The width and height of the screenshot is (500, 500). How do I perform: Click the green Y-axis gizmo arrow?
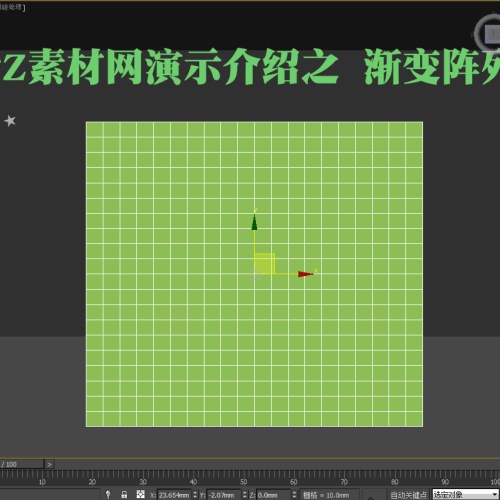point(255,222)
